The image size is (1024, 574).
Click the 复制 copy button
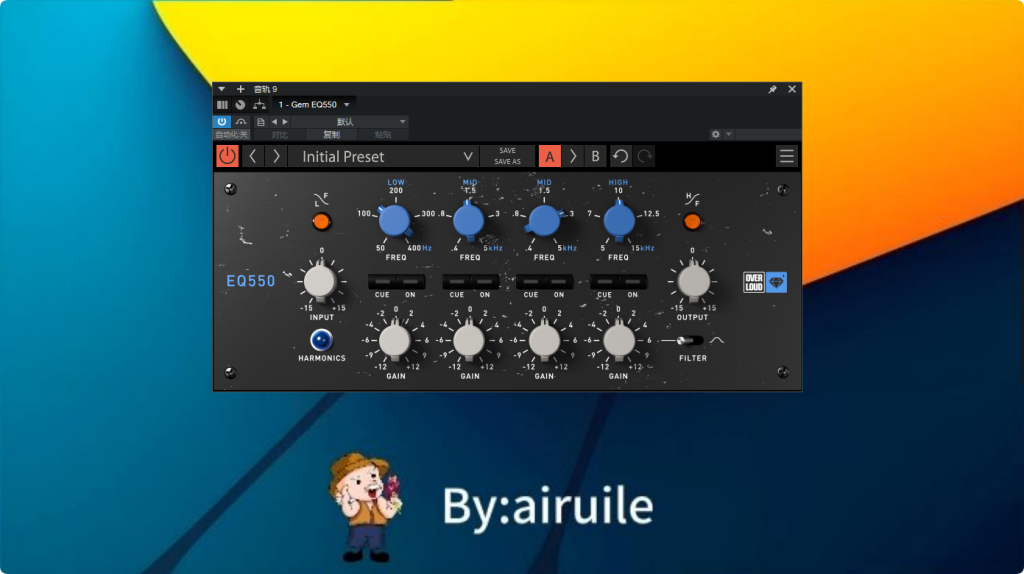tap(331, 135)
